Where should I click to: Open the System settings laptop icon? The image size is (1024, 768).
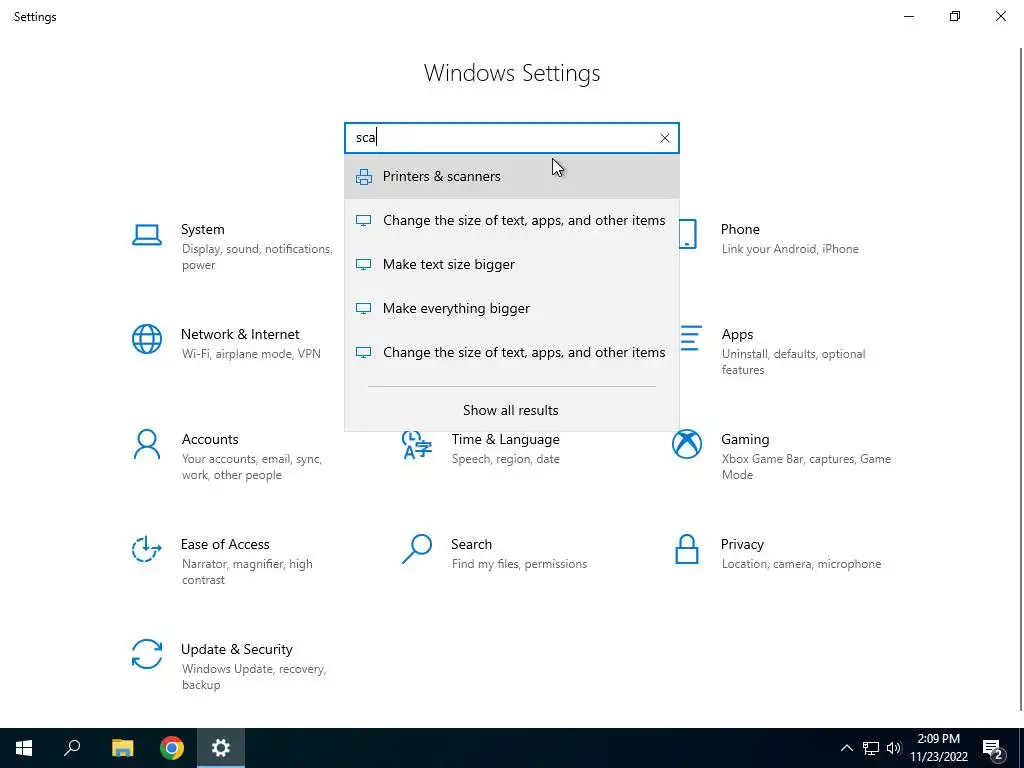[146, 235]
